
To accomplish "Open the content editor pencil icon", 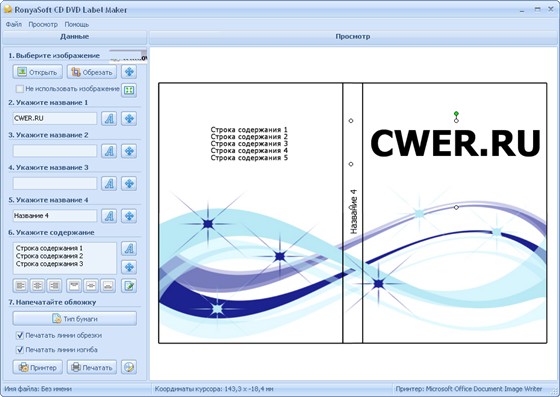I will (x=129, y=286).
